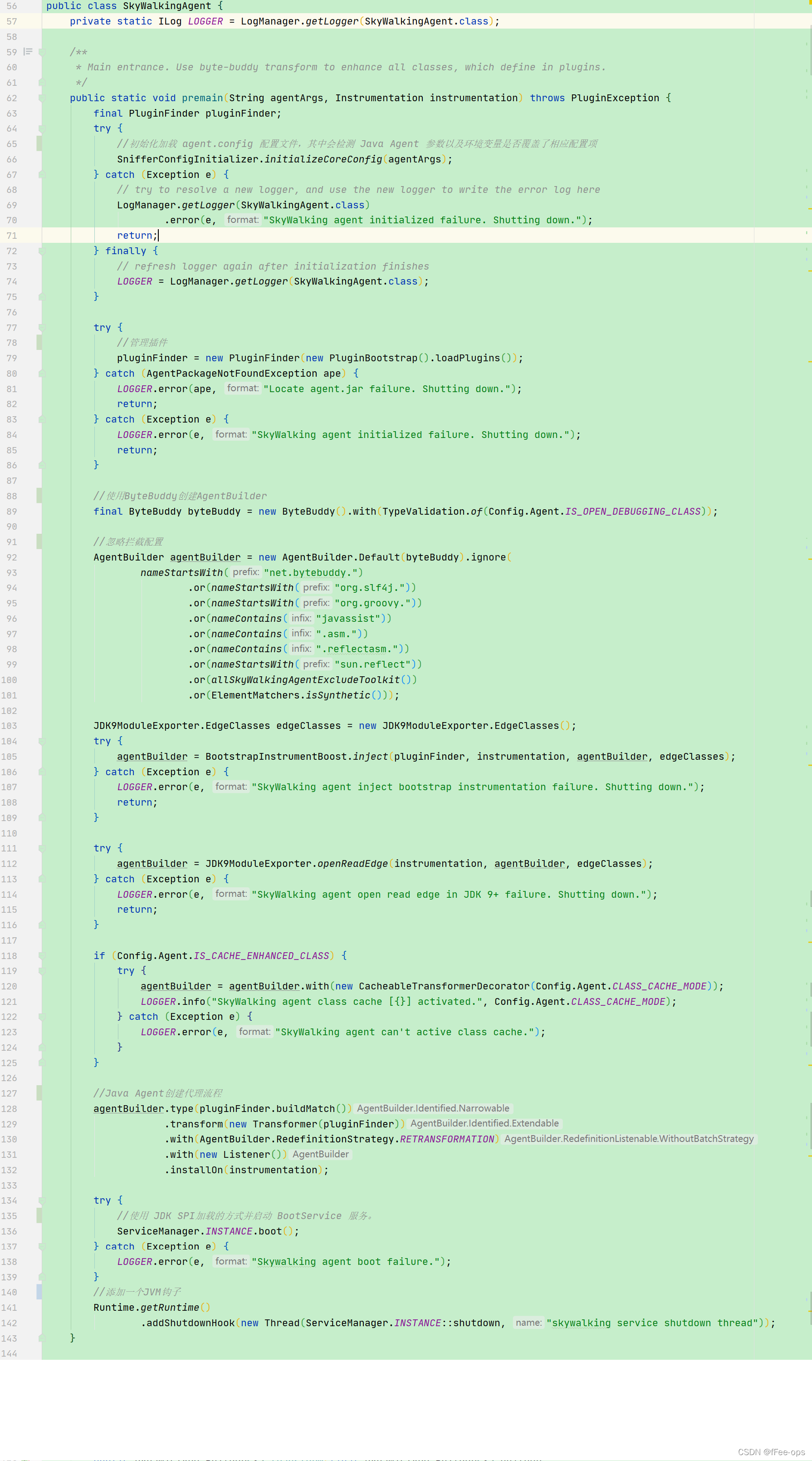
Task: Click the 'infix:' hint before "javassist"
Action: (x=301, y=618)
